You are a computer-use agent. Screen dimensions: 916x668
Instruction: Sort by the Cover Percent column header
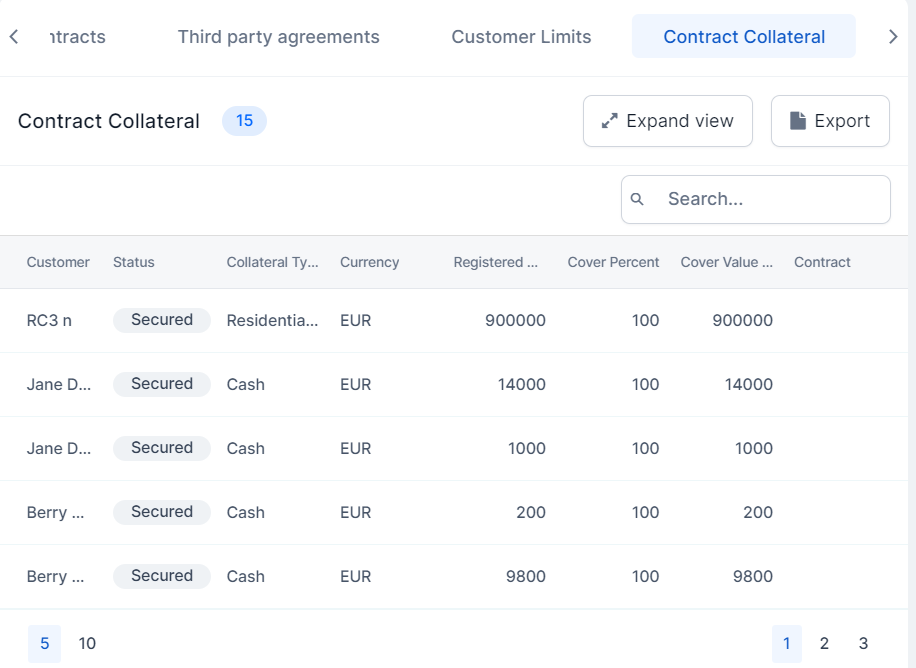[x=613, y=262]
